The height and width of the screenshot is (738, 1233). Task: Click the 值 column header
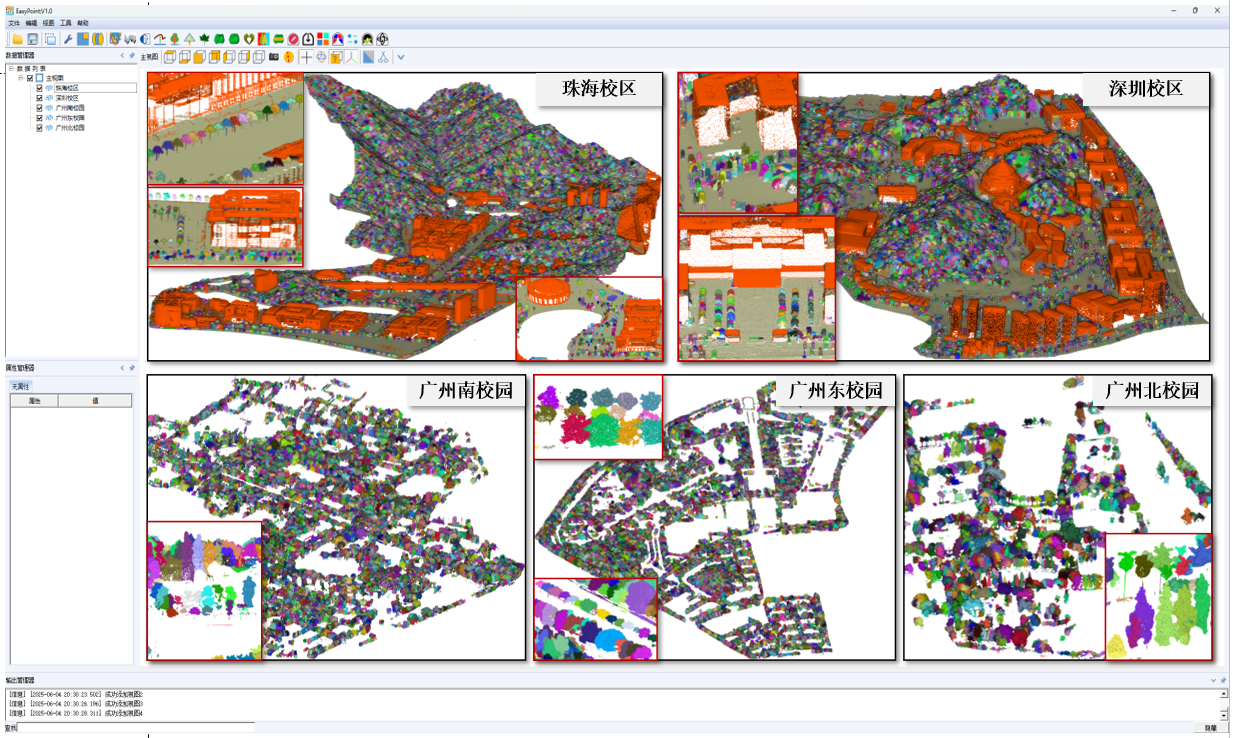(x=95, y=400)
